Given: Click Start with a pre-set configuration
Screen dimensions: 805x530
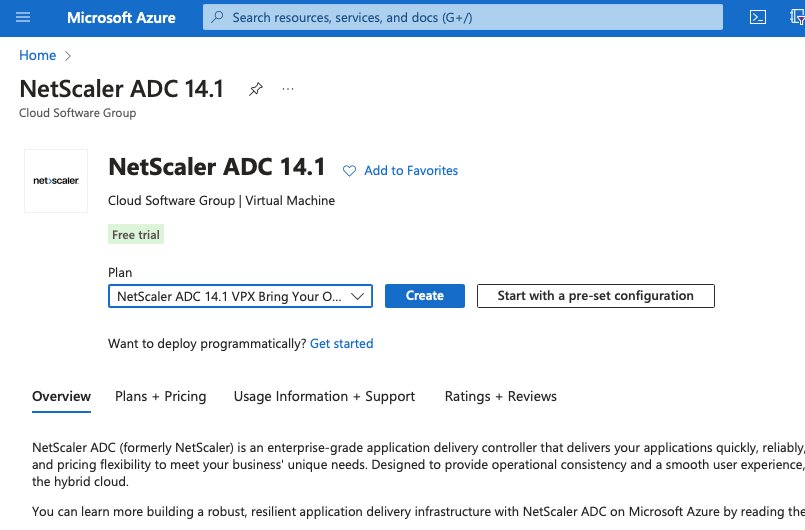Looking at the screenshot, I should pyautogui.click(x=596, y=296).
